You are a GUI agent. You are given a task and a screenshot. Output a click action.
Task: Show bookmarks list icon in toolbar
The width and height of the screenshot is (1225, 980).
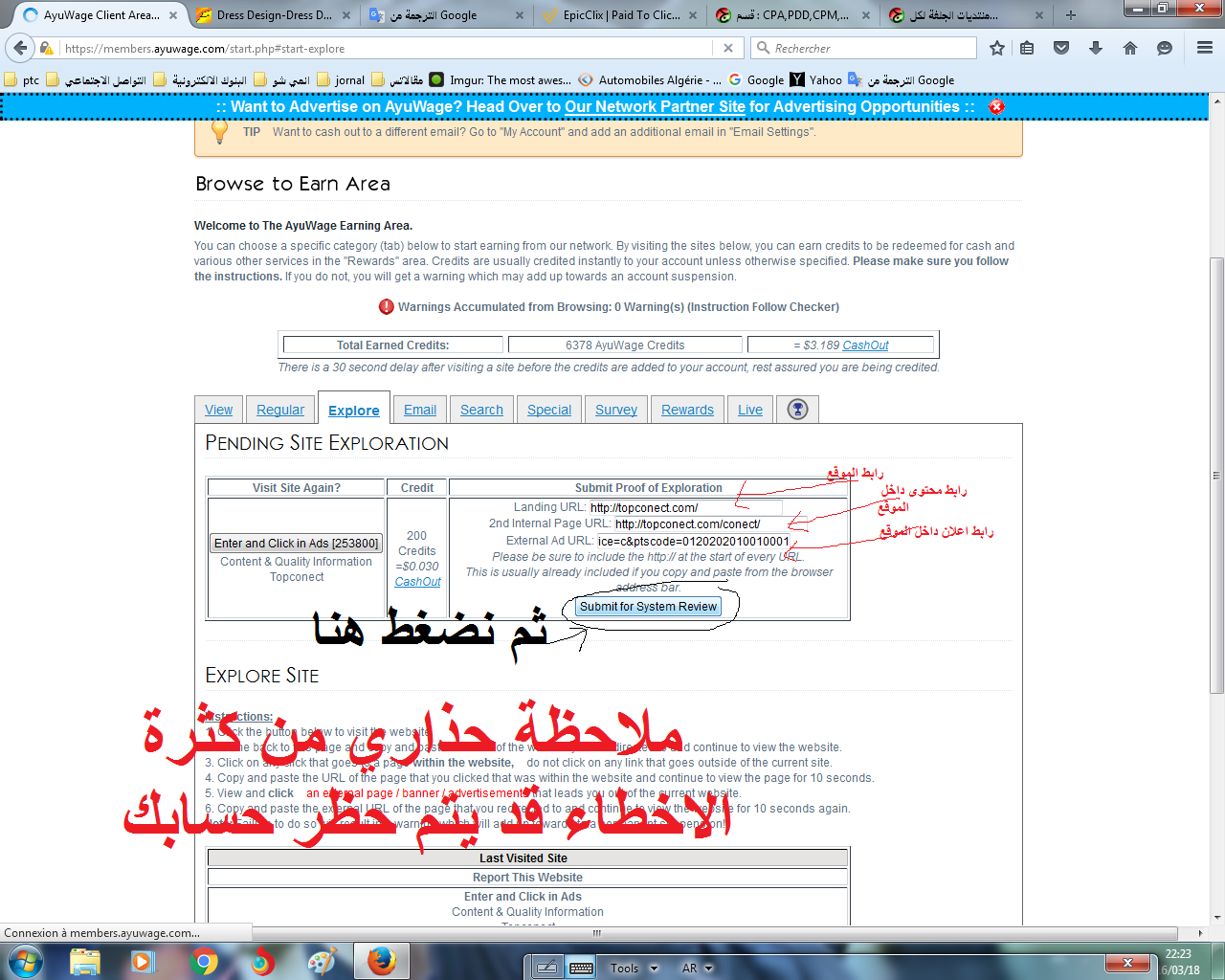point(1027,48)
